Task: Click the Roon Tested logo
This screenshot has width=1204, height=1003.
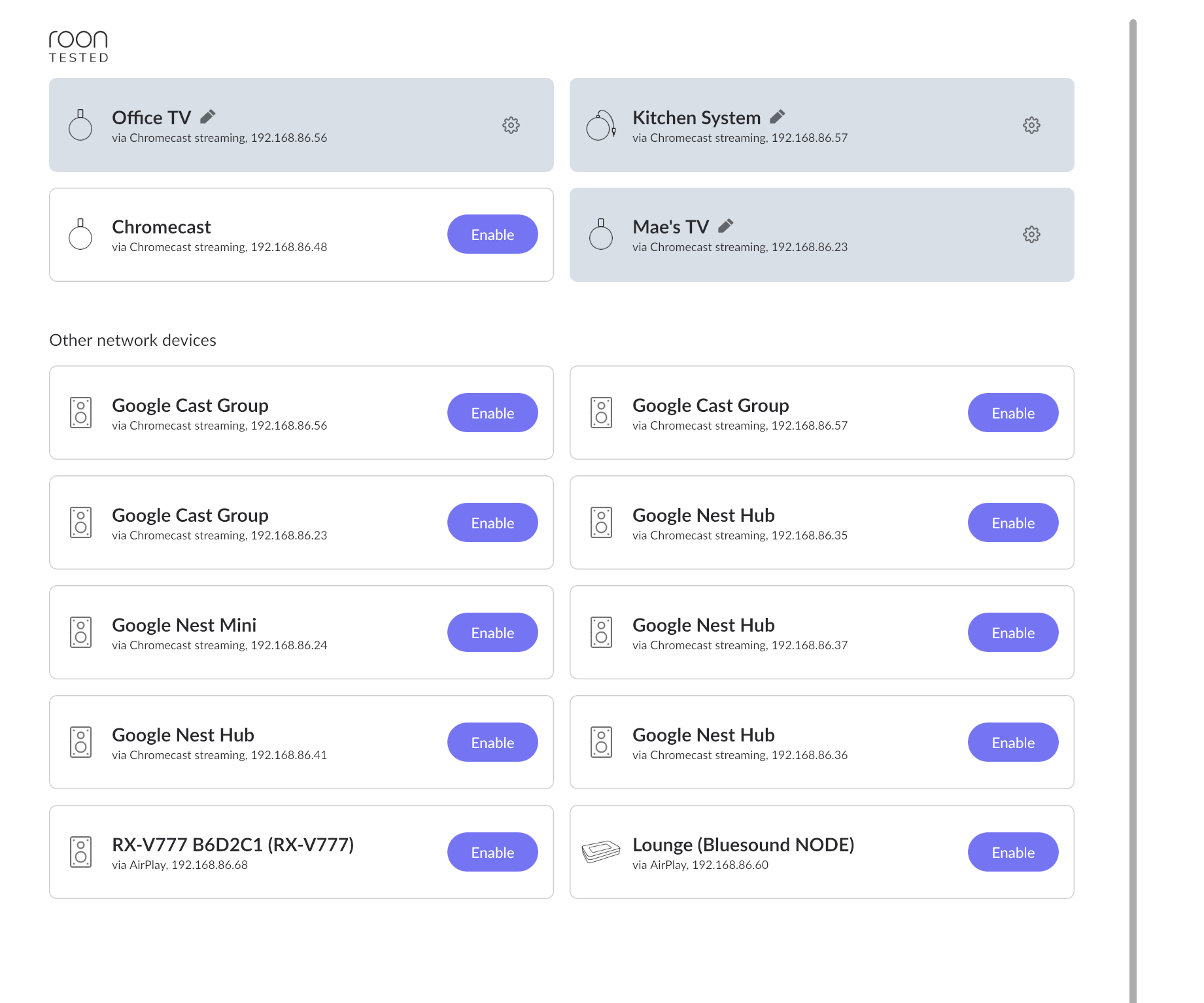Action: [x=78, y=46]
